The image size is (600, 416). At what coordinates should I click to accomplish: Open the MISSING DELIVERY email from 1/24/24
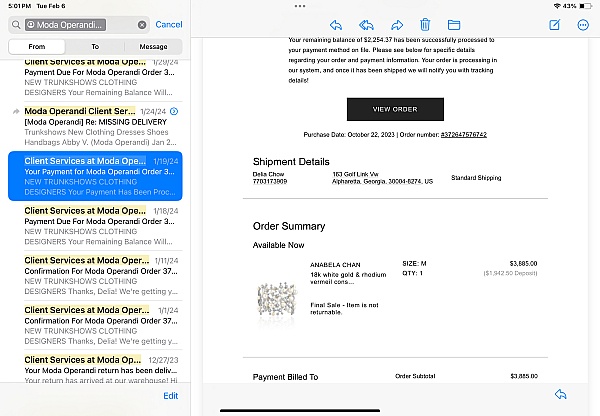click(95, 126)
